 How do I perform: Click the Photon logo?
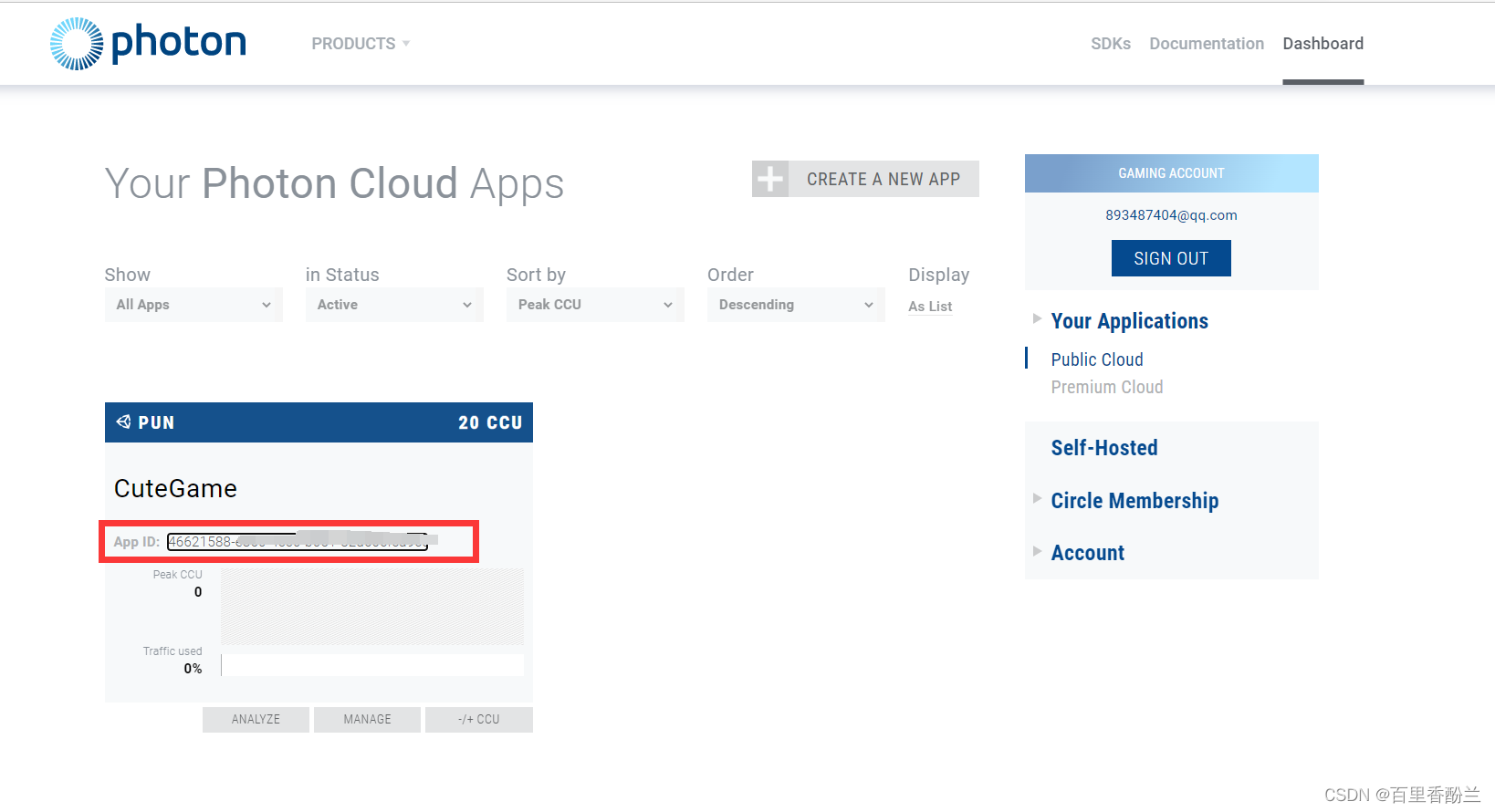point(148,43)
